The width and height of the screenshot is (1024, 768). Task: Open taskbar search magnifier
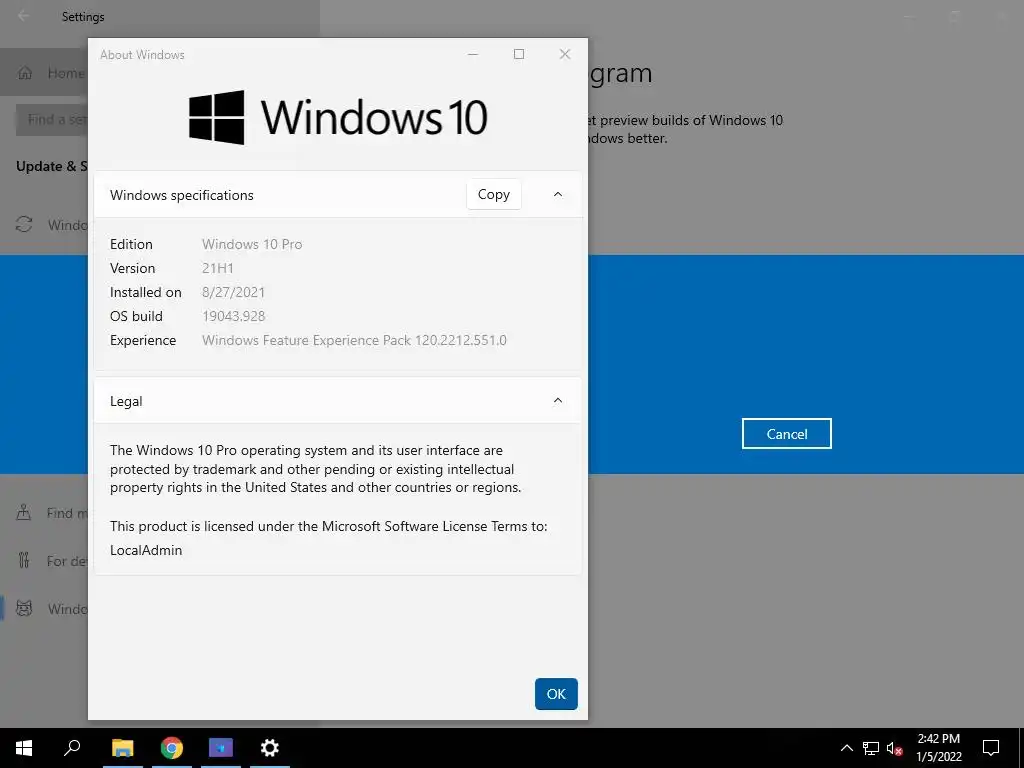click(x=72, y=748)
